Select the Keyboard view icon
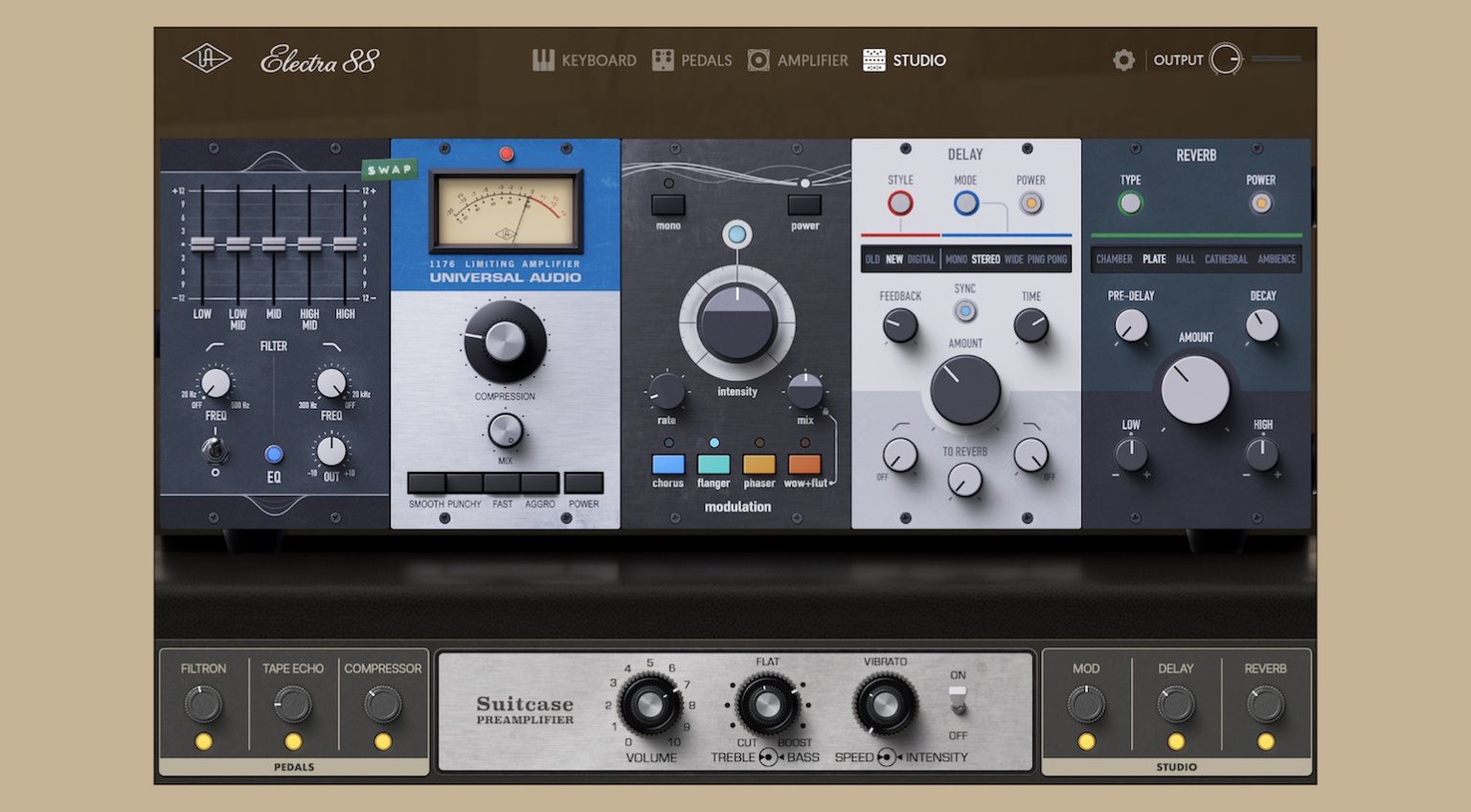1471x812 pixels. (x=542, y=59)
